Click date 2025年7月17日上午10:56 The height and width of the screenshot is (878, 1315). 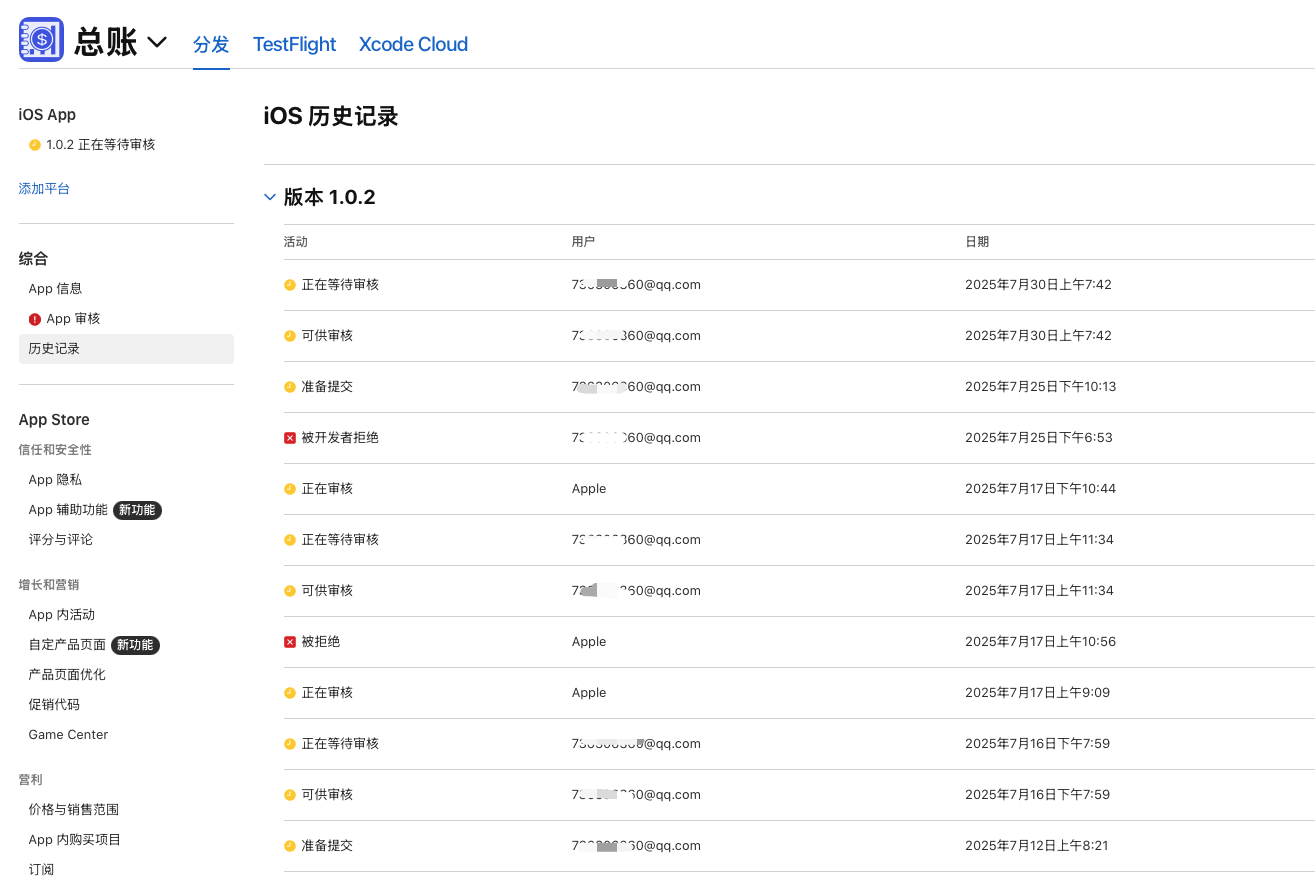(1040, 642)
